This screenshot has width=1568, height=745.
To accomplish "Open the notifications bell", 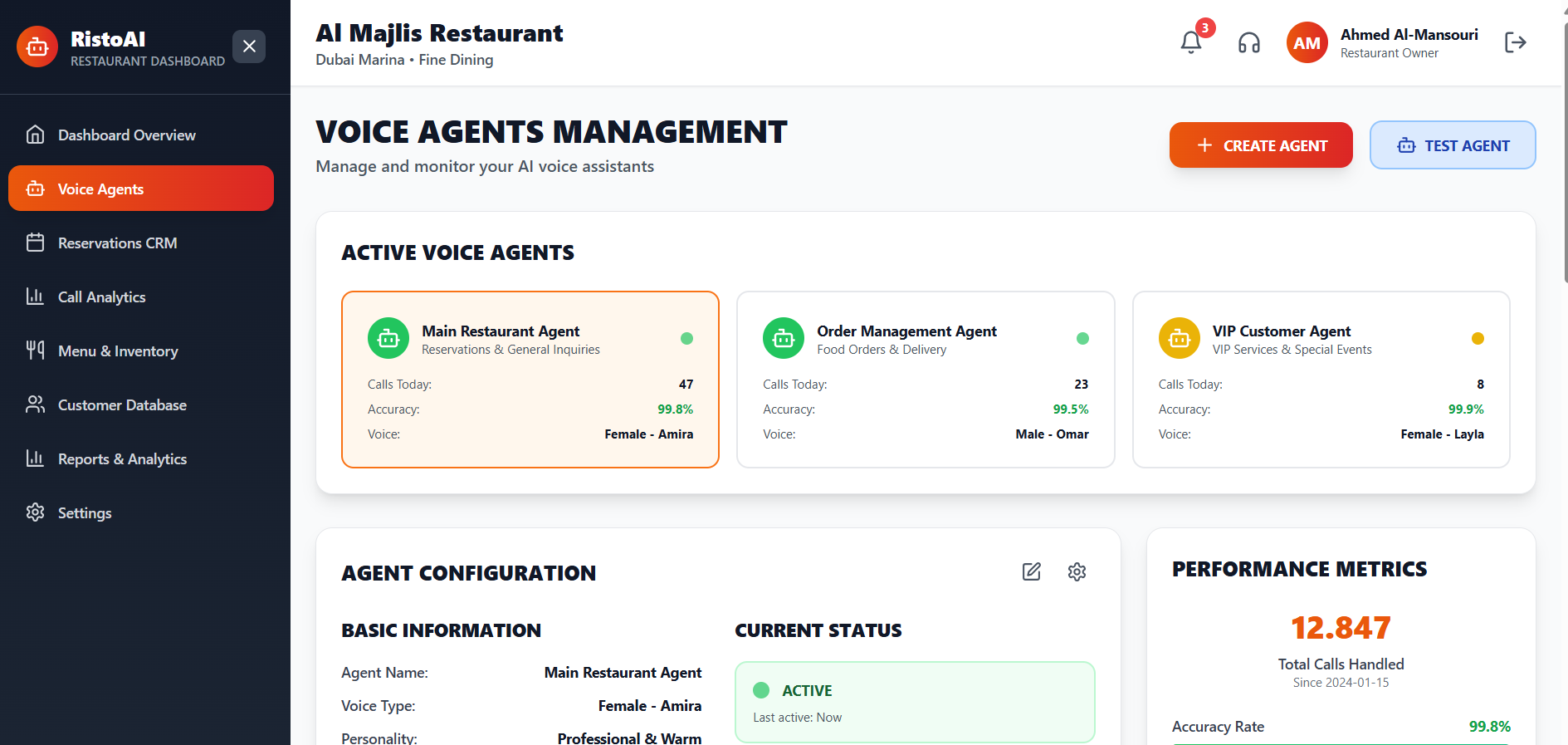I will tap(1191, 42).
